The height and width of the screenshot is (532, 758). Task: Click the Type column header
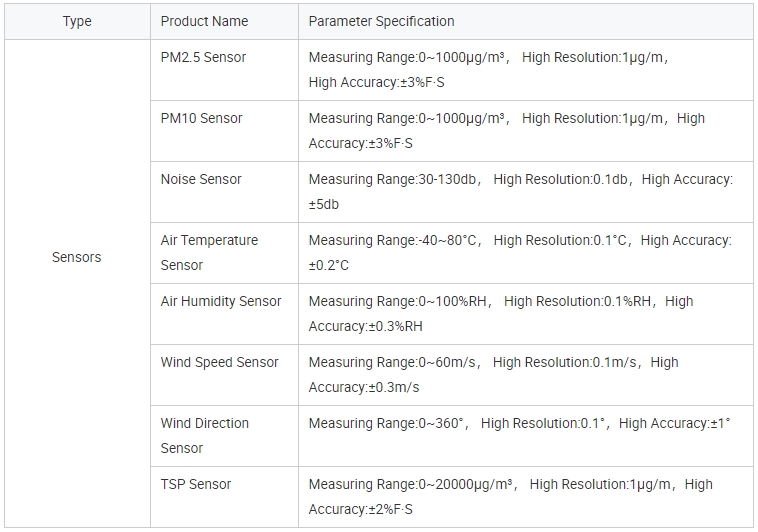77,21
